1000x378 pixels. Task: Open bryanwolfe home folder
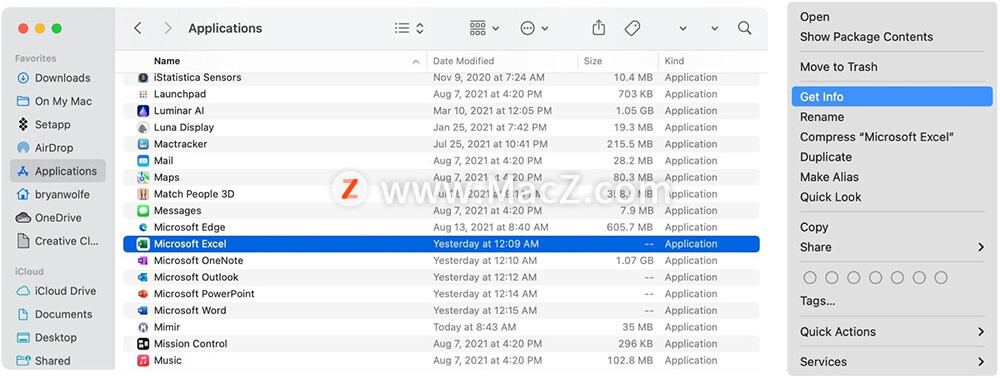pyautogui.click(x=53, y=194)
